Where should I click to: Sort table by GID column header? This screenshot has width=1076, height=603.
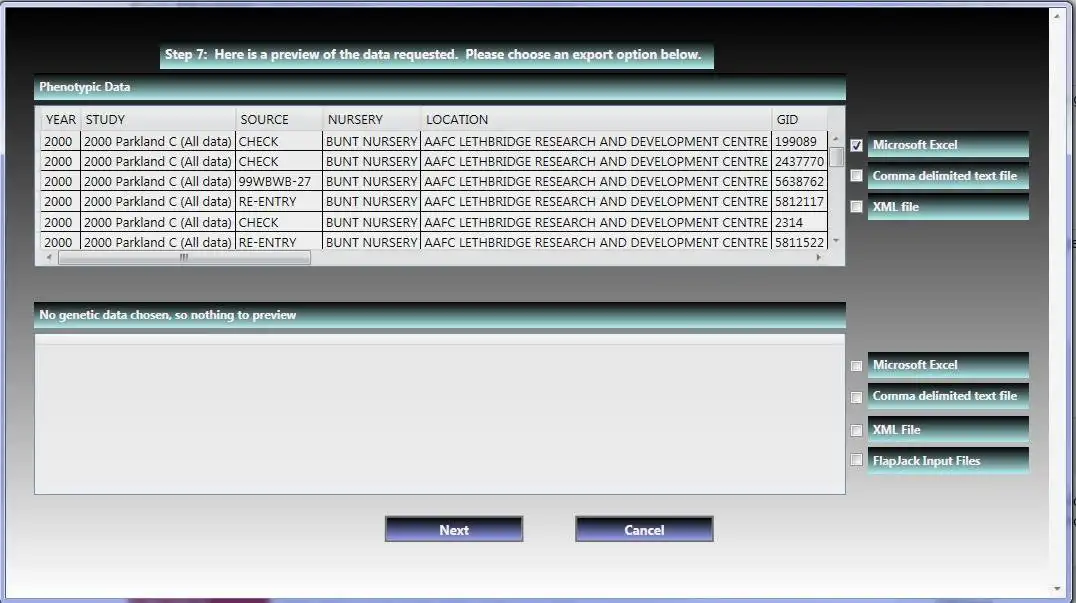(799, 119)
